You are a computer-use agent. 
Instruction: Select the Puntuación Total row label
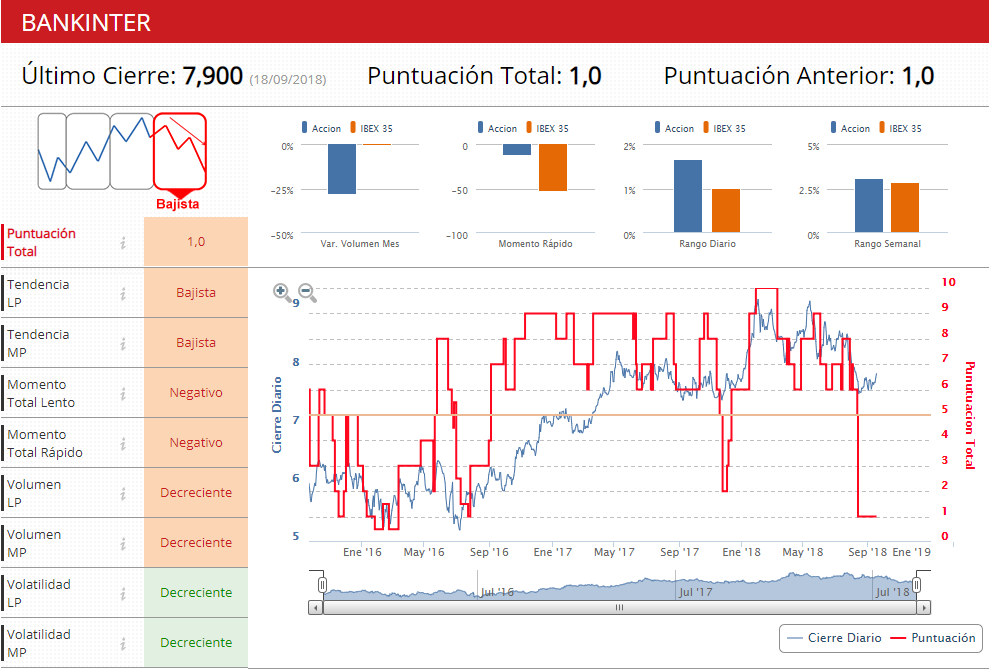click(x=41, y=242)
